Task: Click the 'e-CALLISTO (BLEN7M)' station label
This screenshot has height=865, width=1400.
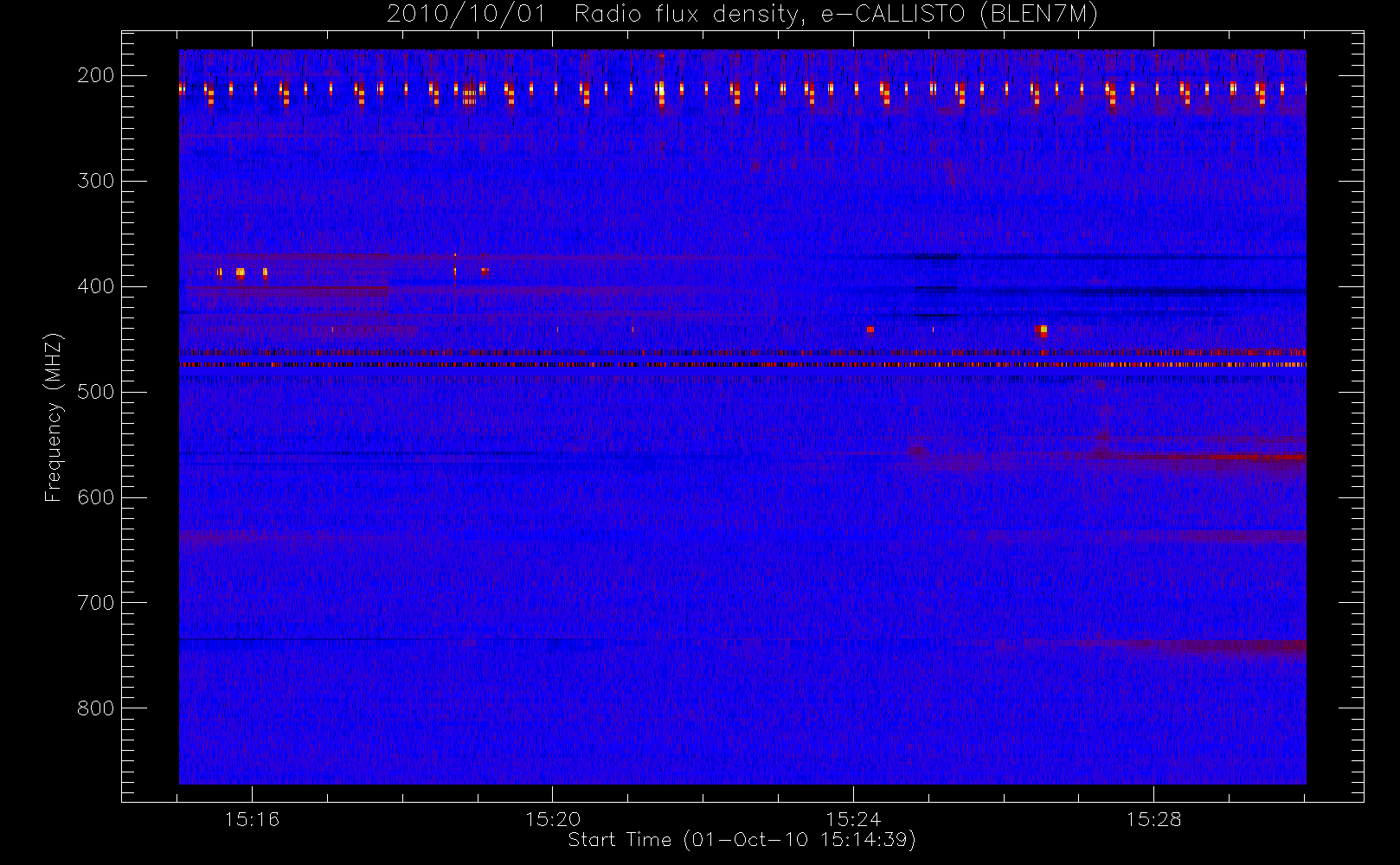Action: point(960,15)
